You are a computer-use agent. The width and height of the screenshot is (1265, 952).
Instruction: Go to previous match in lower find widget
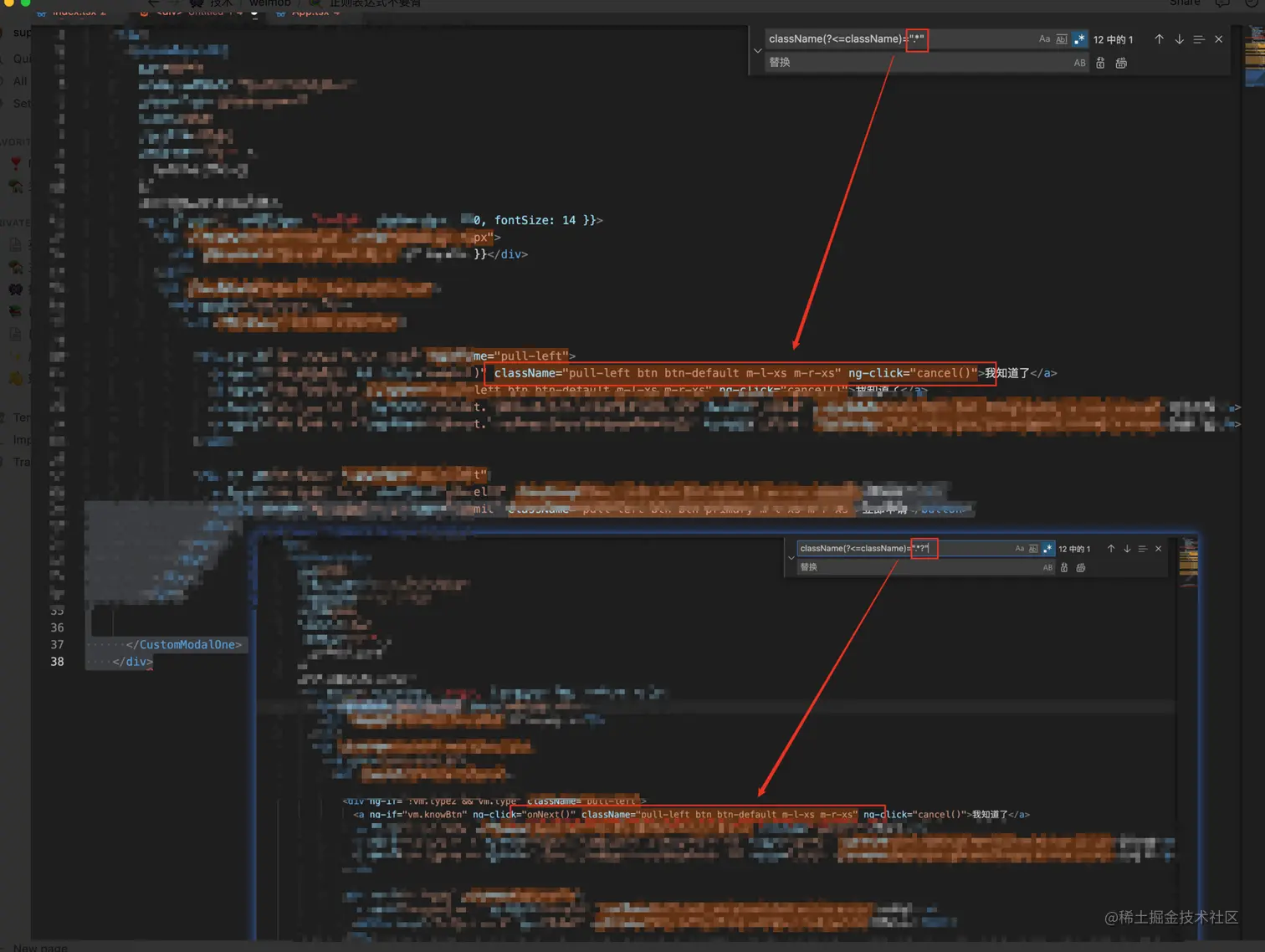coord(1111,549)
